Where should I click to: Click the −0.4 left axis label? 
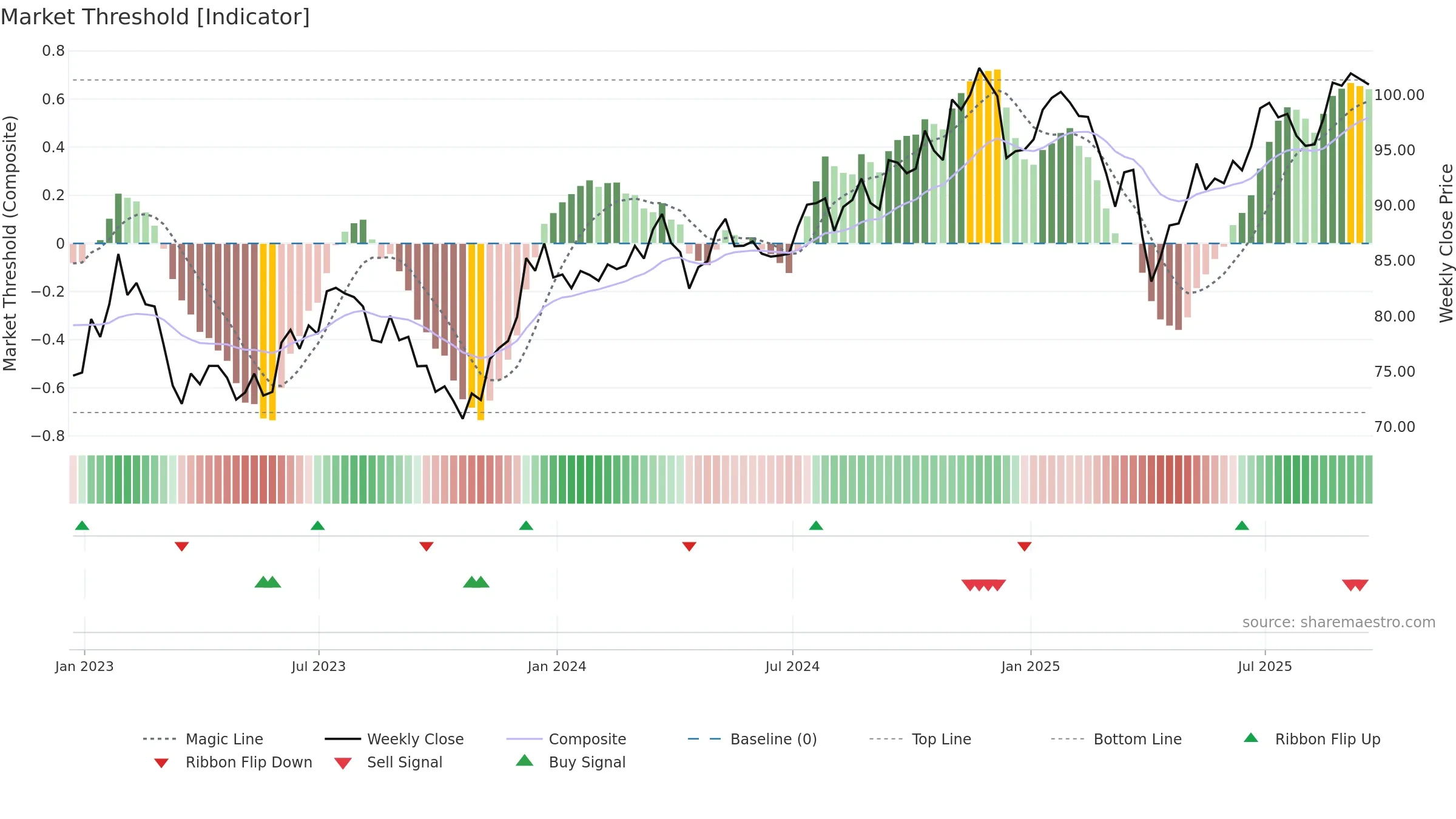click(48, 339)
